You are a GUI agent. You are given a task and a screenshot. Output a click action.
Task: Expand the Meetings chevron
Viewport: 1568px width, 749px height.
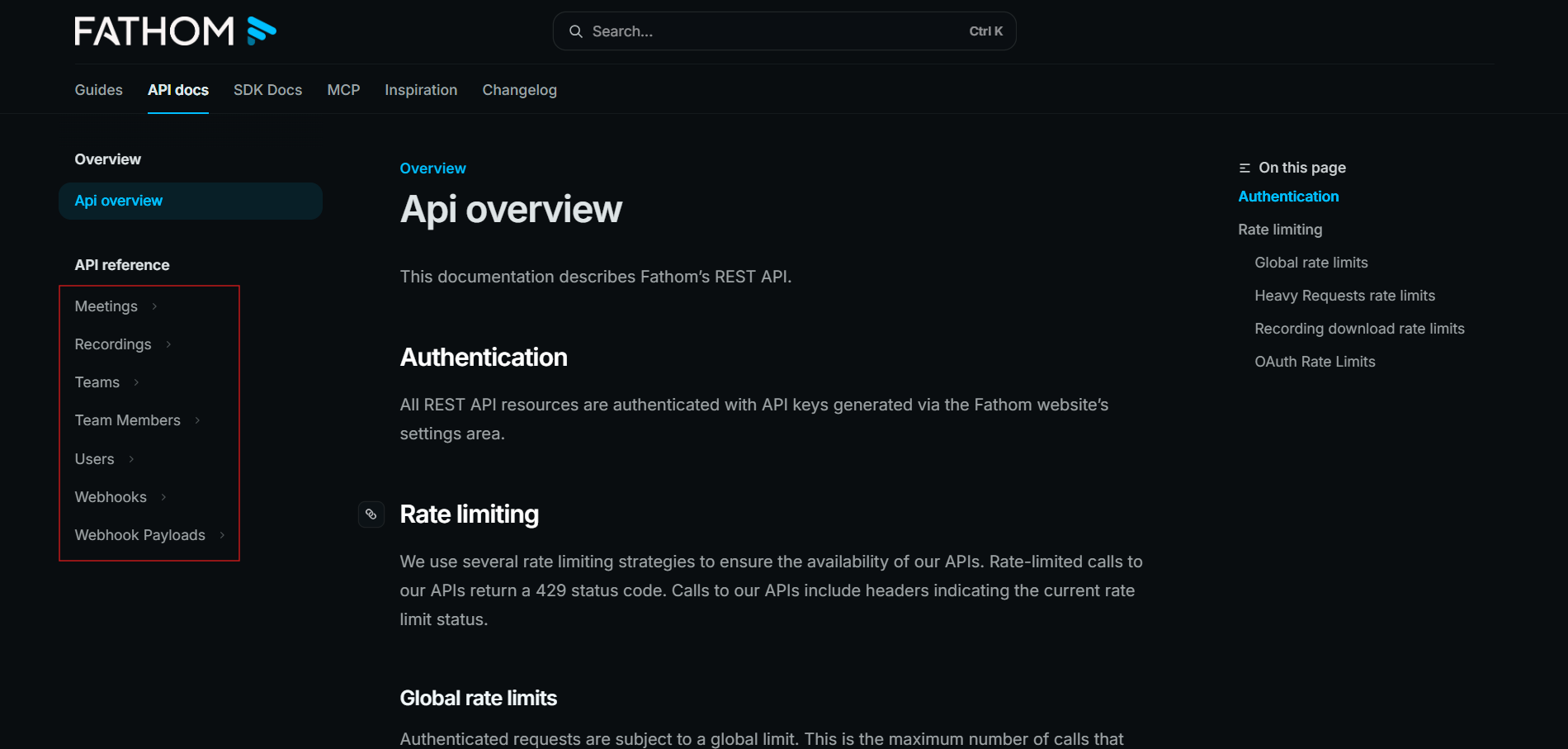tap(154, 306)
